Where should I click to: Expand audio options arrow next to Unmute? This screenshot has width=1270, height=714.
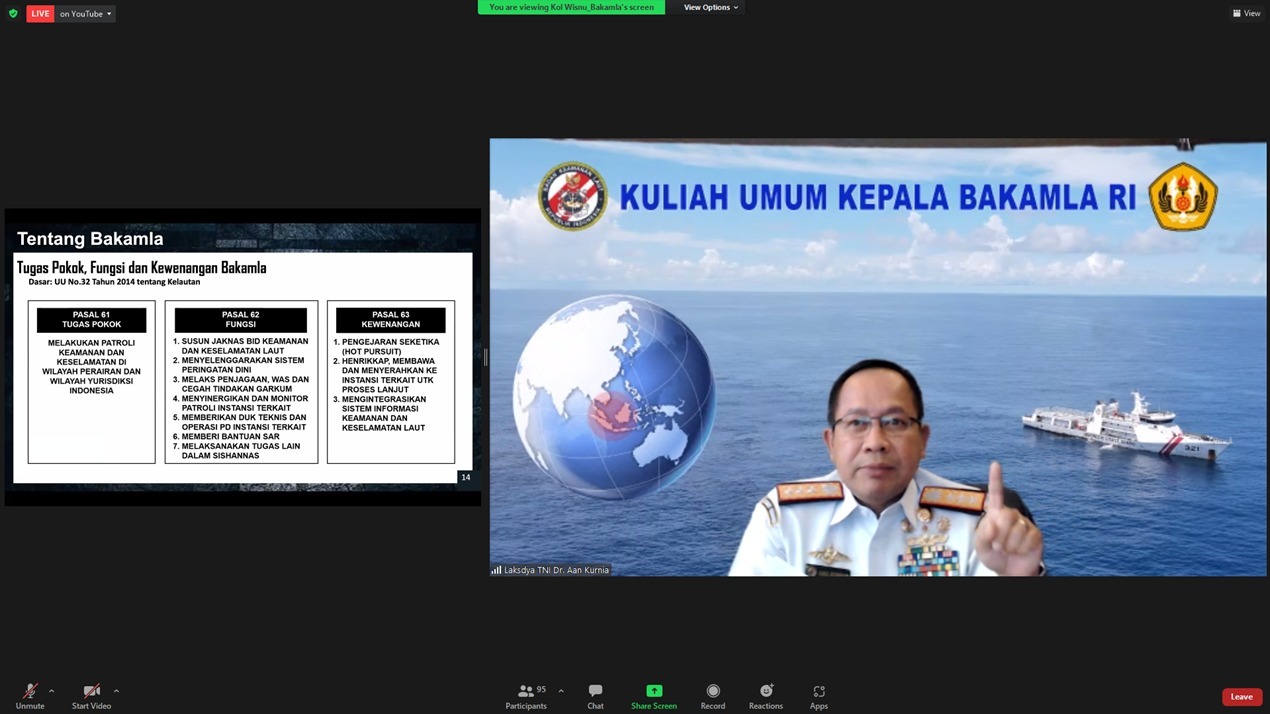51,691
